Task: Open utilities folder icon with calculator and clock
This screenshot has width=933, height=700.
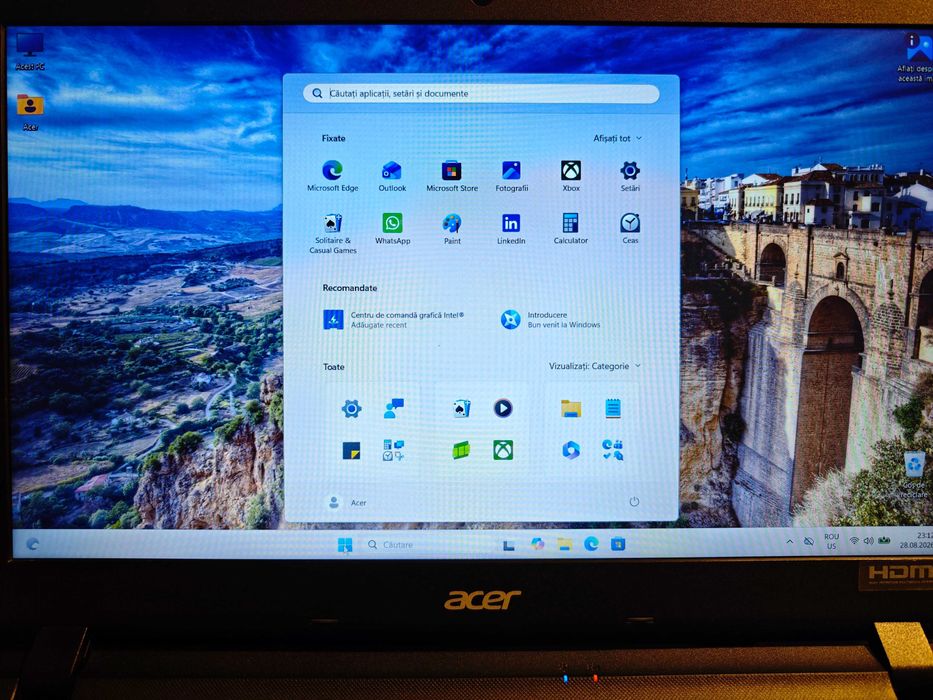Action: click(393, 451)
